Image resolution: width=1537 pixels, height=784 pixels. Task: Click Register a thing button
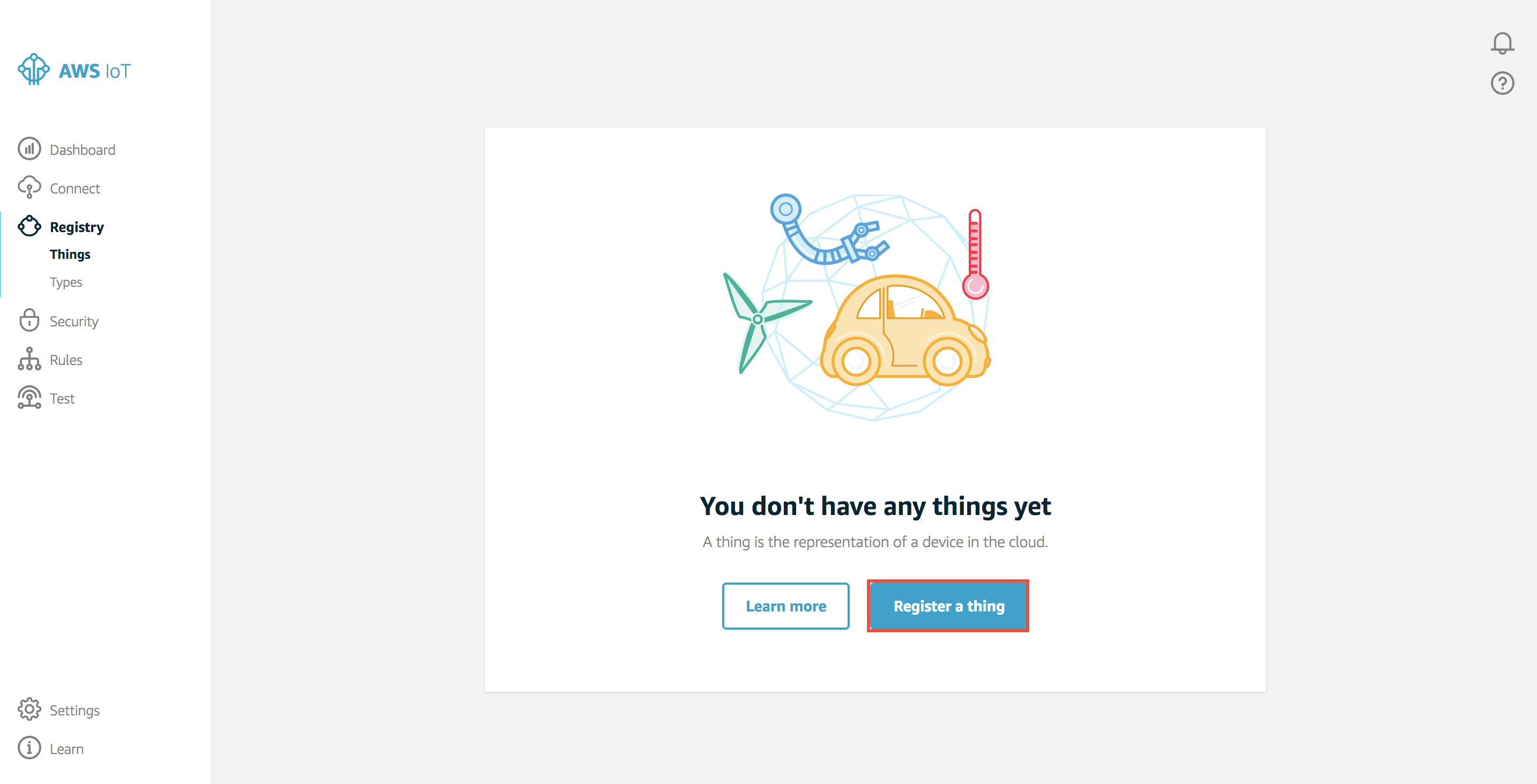pyautogui.click(x=948, y=605)
